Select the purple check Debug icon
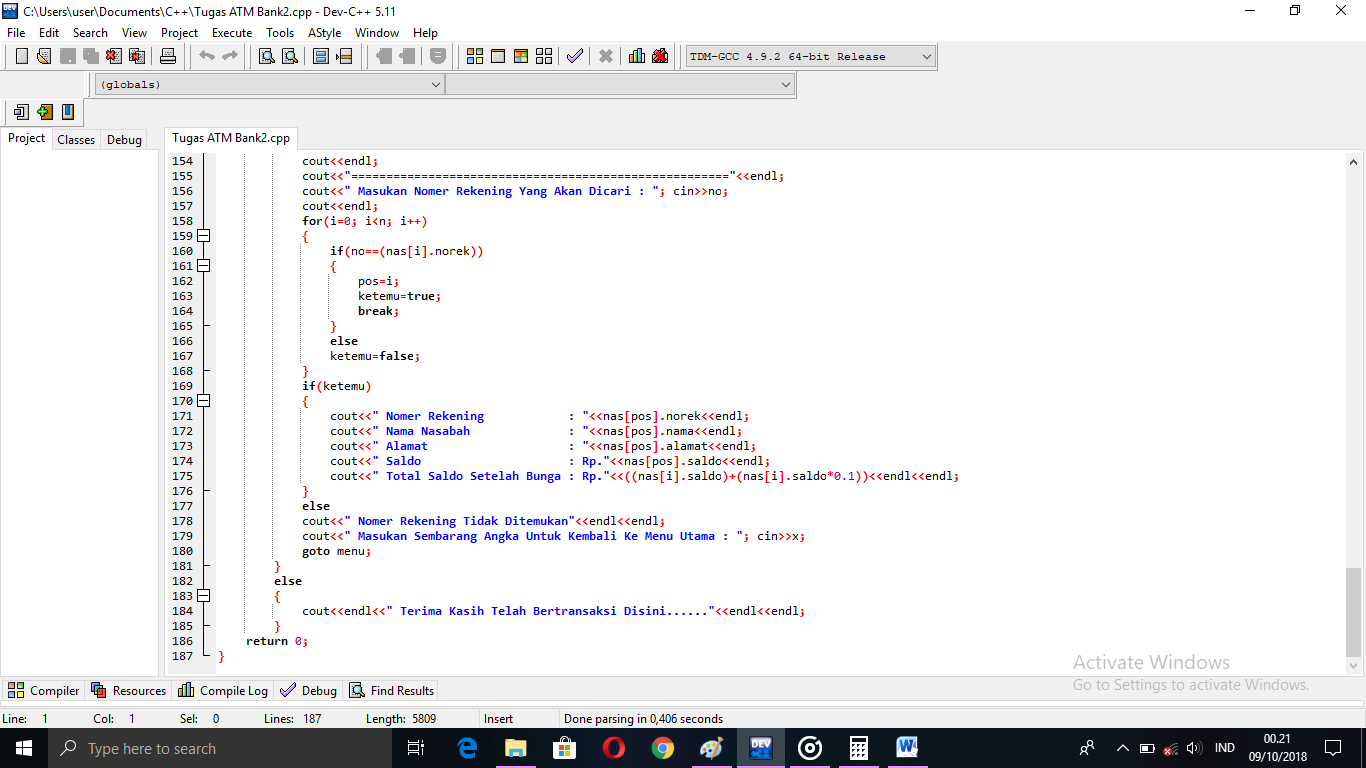Viewport: 1366px width, 768px height. click(x=574, y=56)
